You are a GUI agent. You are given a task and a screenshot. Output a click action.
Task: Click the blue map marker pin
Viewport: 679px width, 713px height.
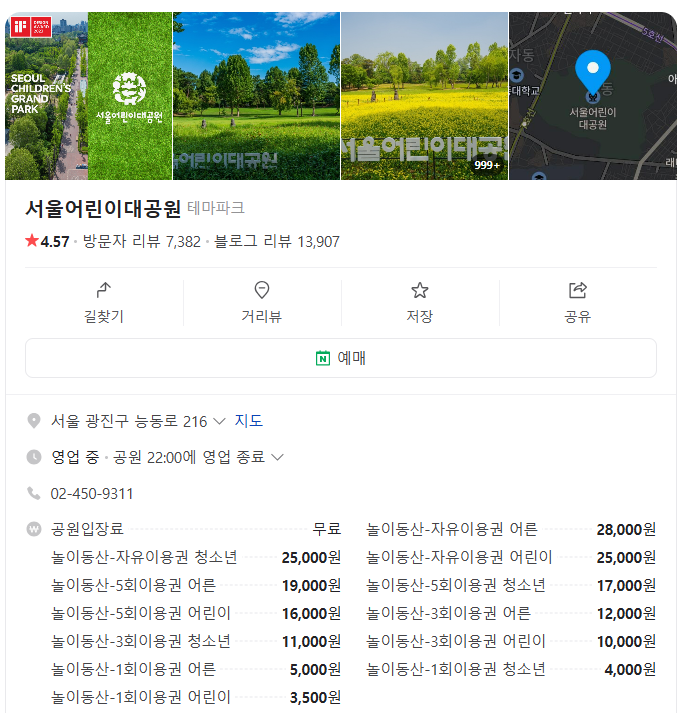[x=593, y=74]
